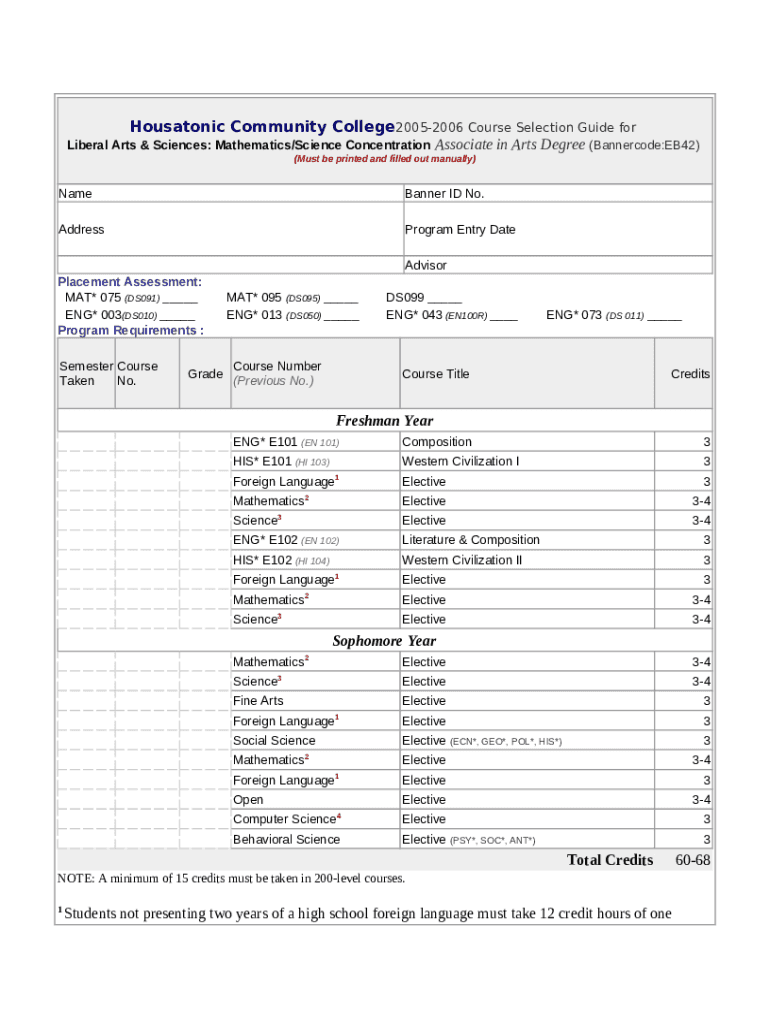
Task: Select Semester Taken cell for HIS* E101 row
Action: 86,462
